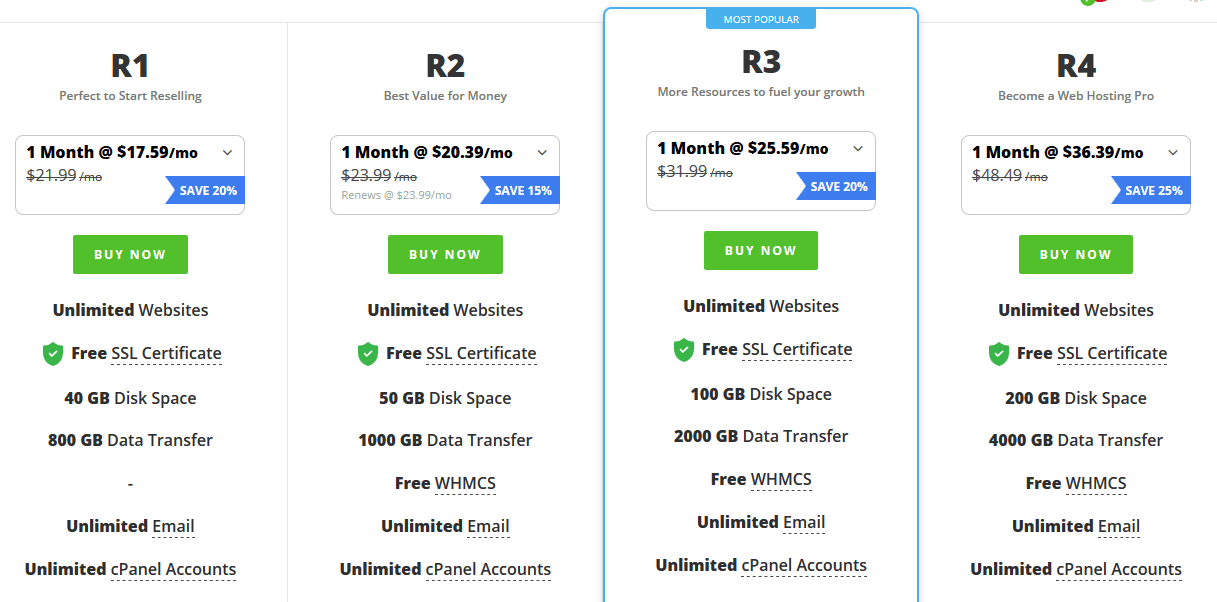
Task: Click the SAVE 15% ribbon in R2 plan
Action: click(520, 190)
